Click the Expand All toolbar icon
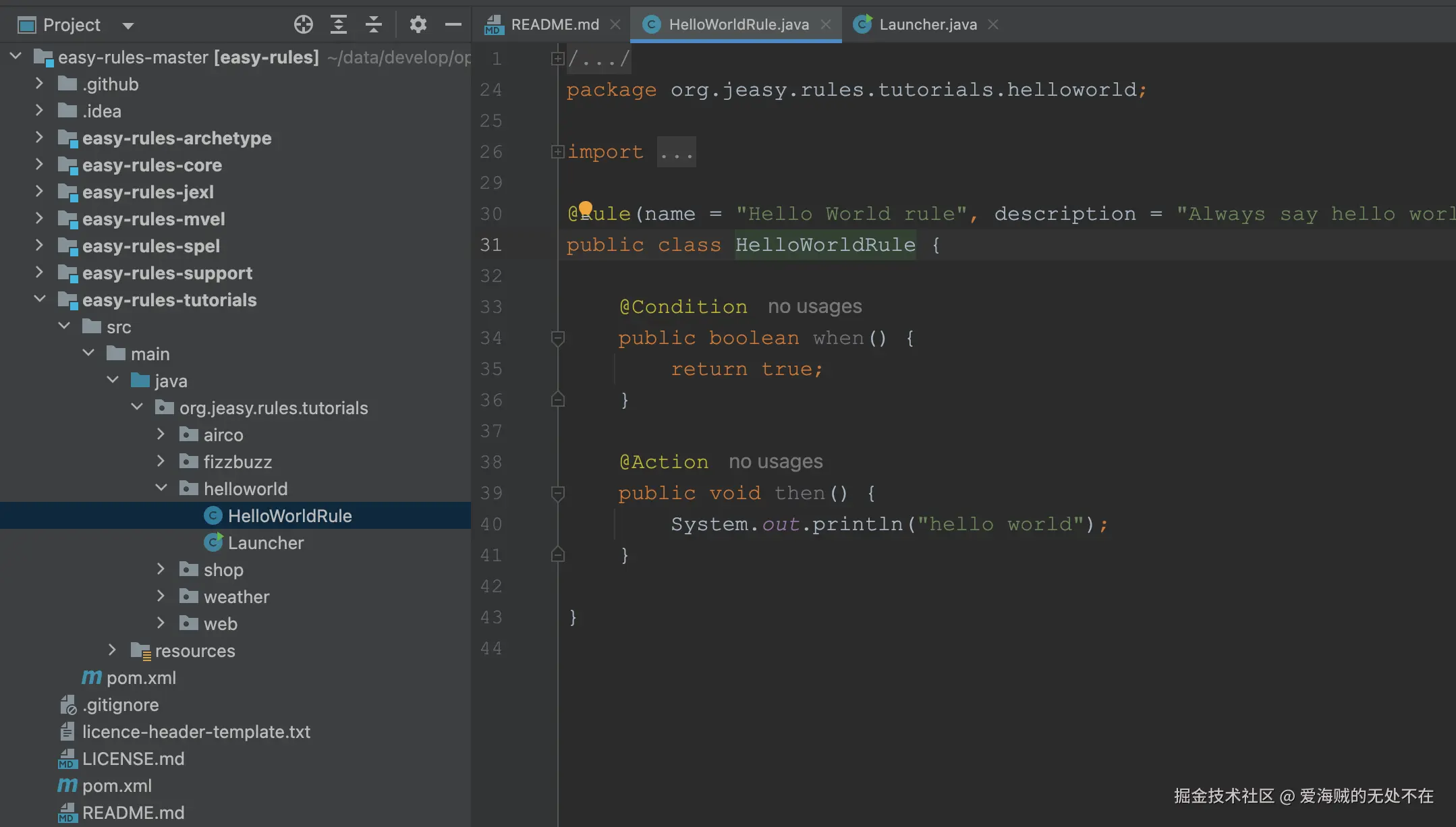Viewport: 1456px width, 827px height. point(338,25)
